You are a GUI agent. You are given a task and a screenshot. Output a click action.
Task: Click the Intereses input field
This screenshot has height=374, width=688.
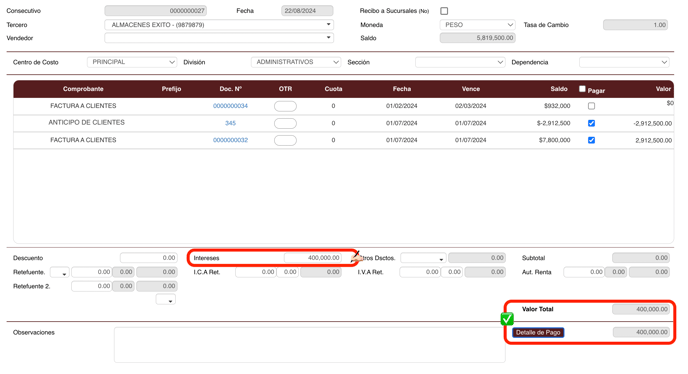tap(313, 258)
